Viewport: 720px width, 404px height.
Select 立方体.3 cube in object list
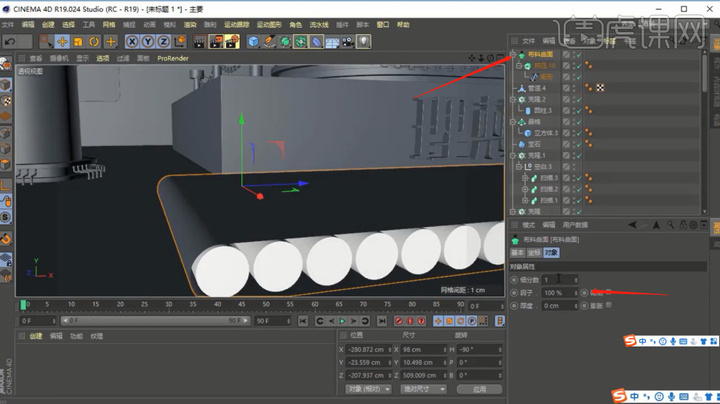click(546, 133)
